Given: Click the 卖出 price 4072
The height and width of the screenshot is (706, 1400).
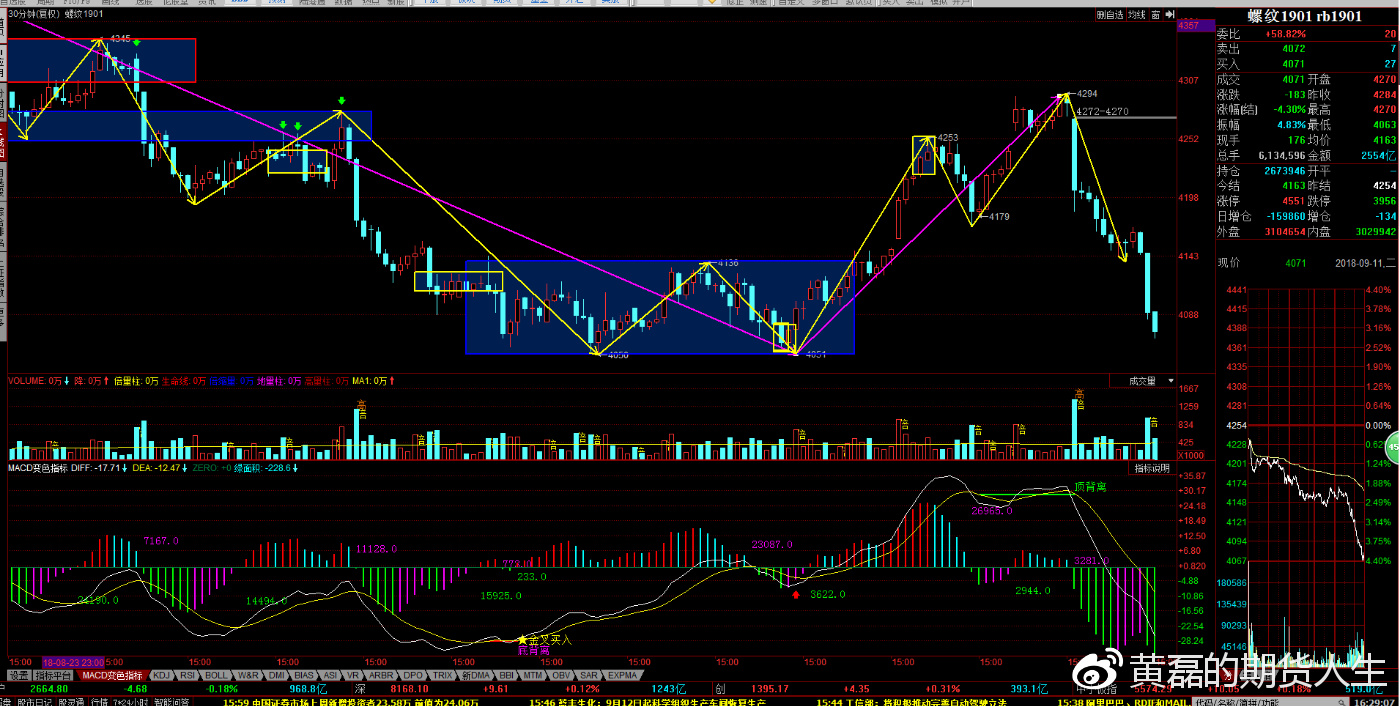Looking at the screenshot, I should (1293, 48).
